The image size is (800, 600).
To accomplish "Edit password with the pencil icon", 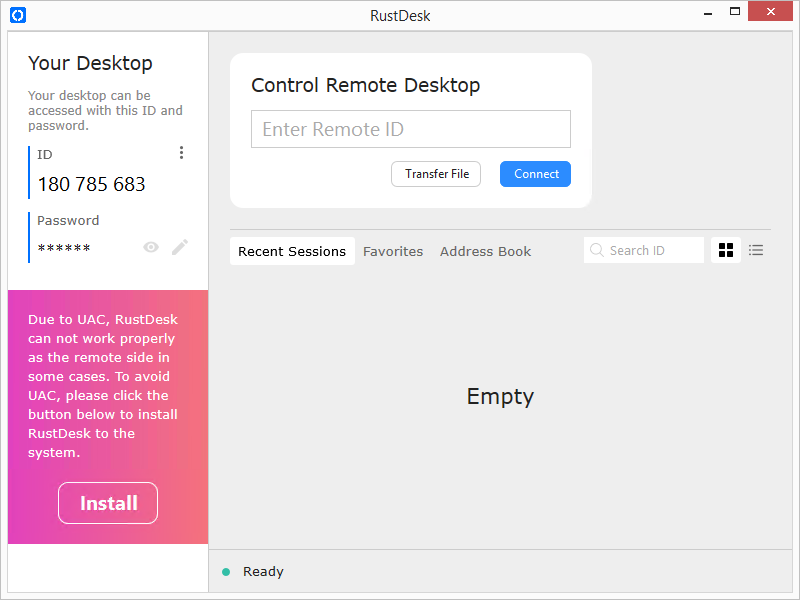I will (180, 247).
